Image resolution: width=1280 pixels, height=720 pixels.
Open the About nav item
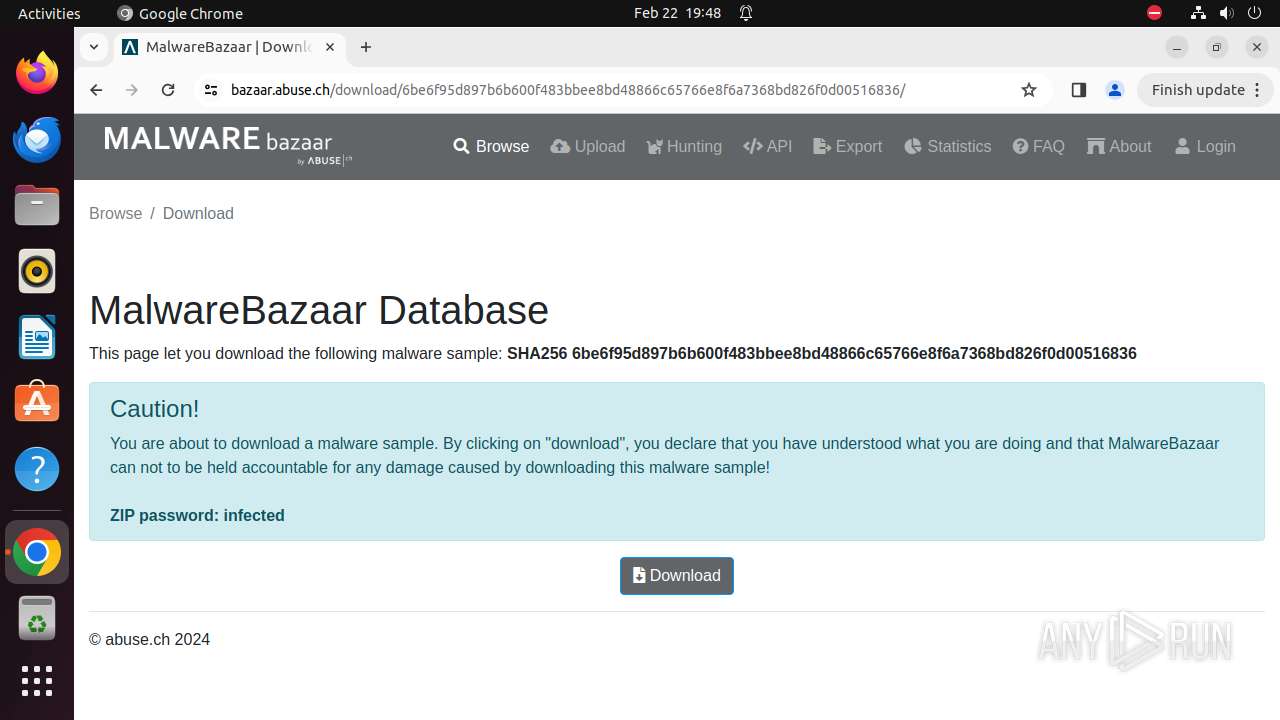(1120, 146)
